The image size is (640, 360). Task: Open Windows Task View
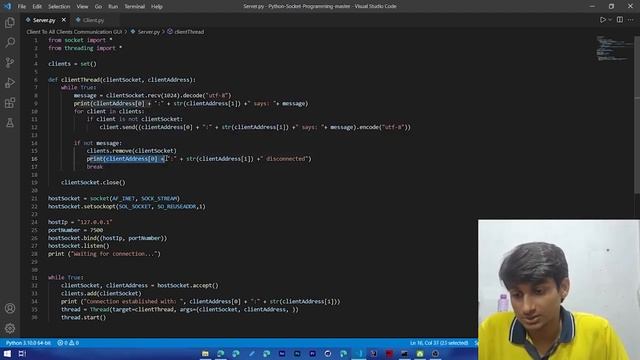pyautogui.click(x=22, y=353)
